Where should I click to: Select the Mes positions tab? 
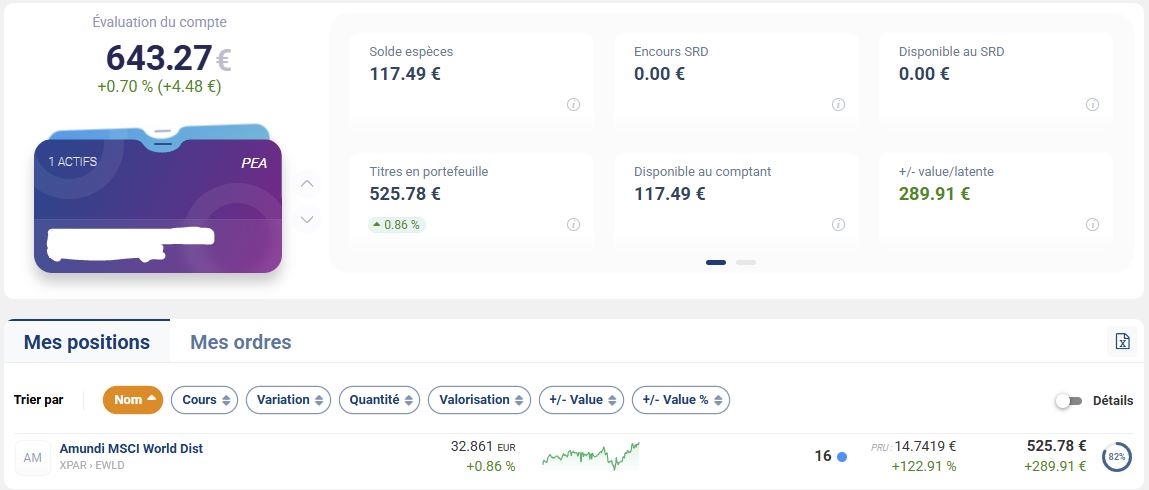87,342
